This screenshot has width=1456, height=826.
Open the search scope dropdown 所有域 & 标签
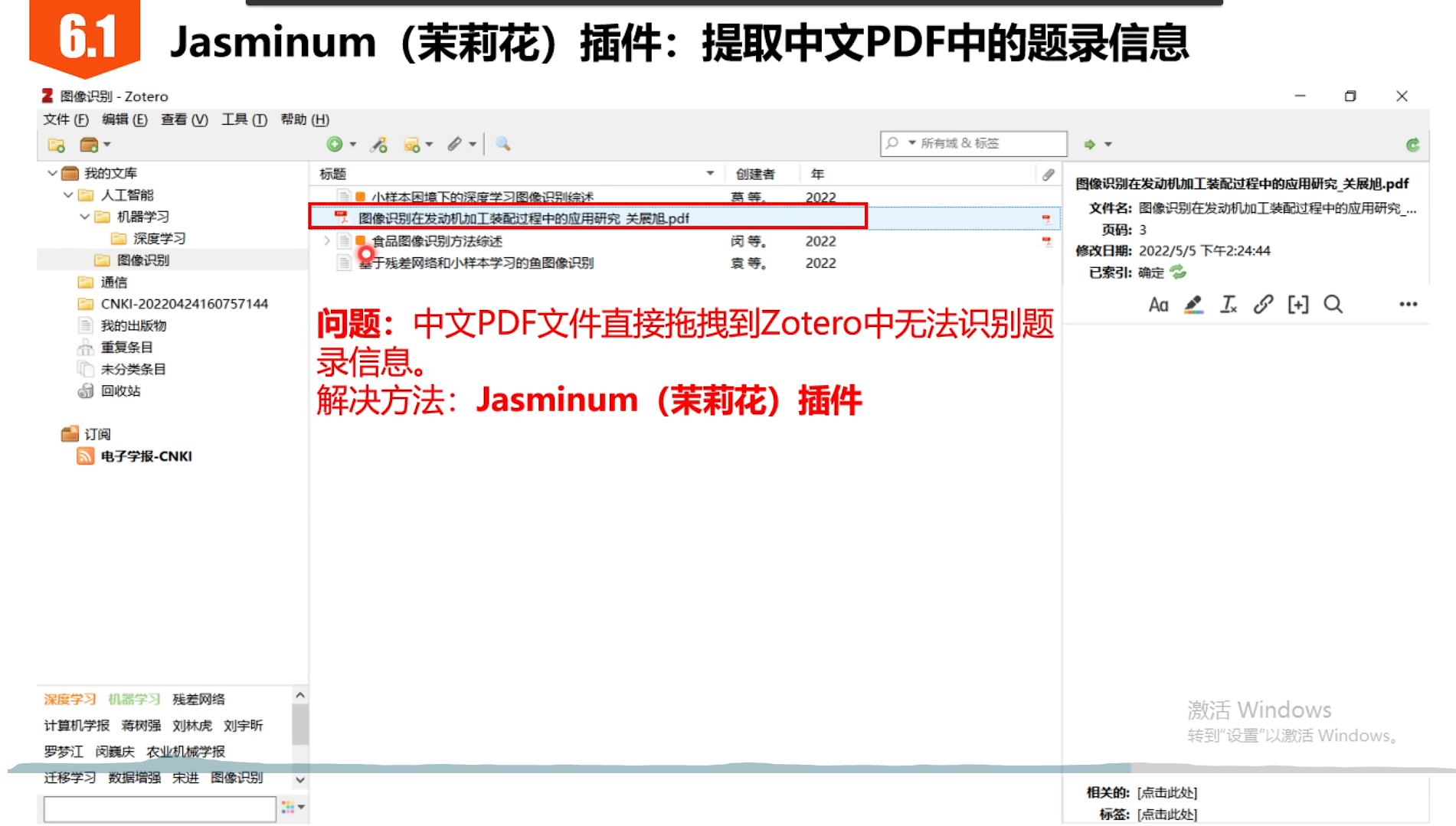pyautogui.click(x=911, y=143)
